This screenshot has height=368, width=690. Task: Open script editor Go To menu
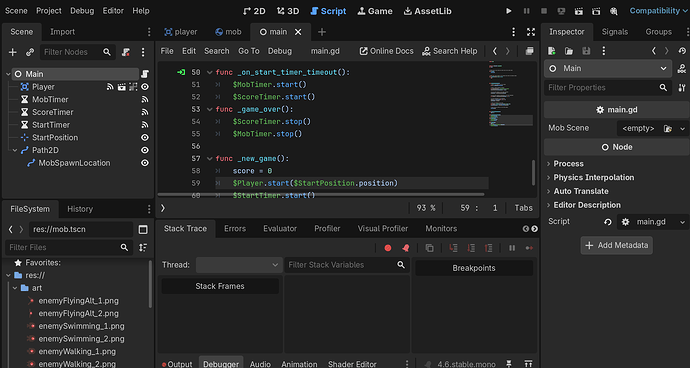249,51
